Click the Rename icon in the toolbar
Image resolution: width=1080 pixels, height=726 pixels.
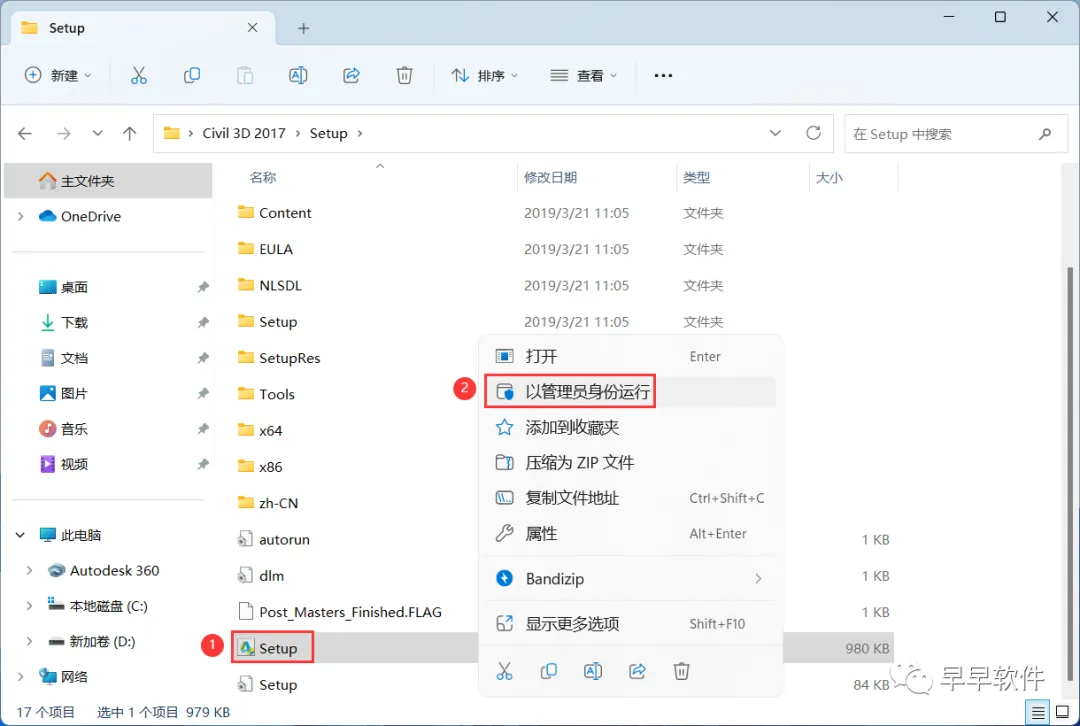click(298, 75)
